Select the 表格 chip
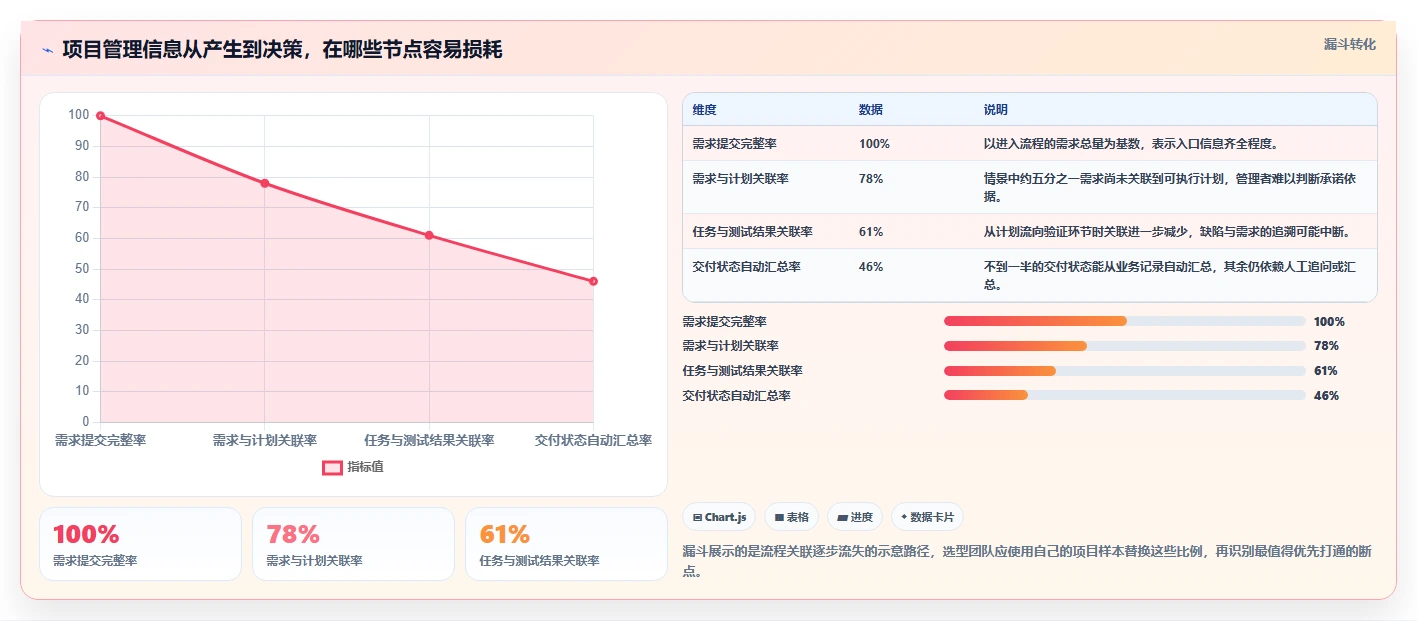The width and height of the screenshot is (1417, 621). coord(791,517)
